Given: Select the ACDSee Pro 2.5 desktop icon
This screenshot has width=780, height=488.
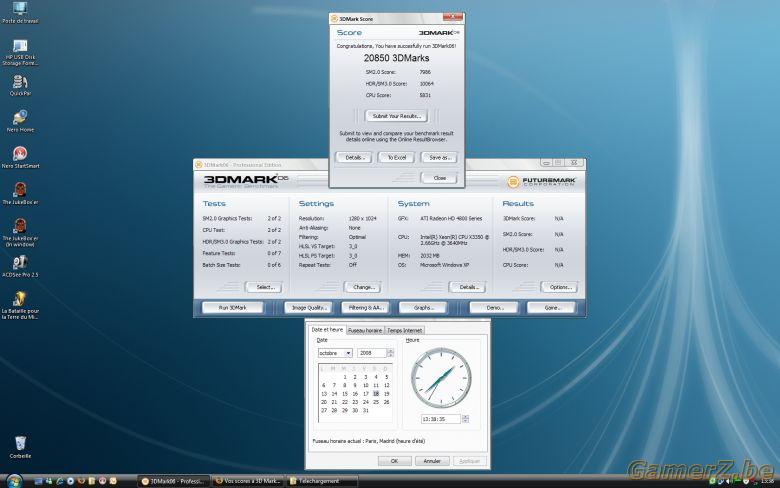Looking at the screenshot, I should point(20,267).
